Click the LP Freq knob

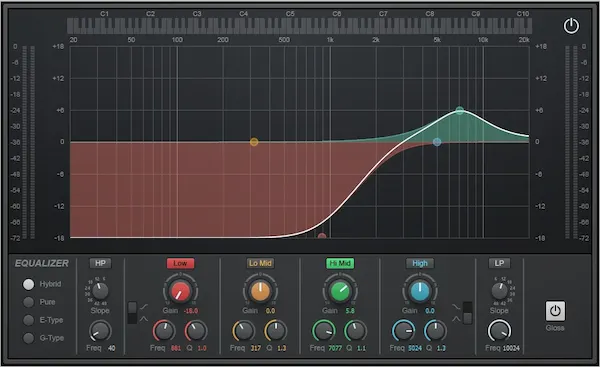click(499, 331)
